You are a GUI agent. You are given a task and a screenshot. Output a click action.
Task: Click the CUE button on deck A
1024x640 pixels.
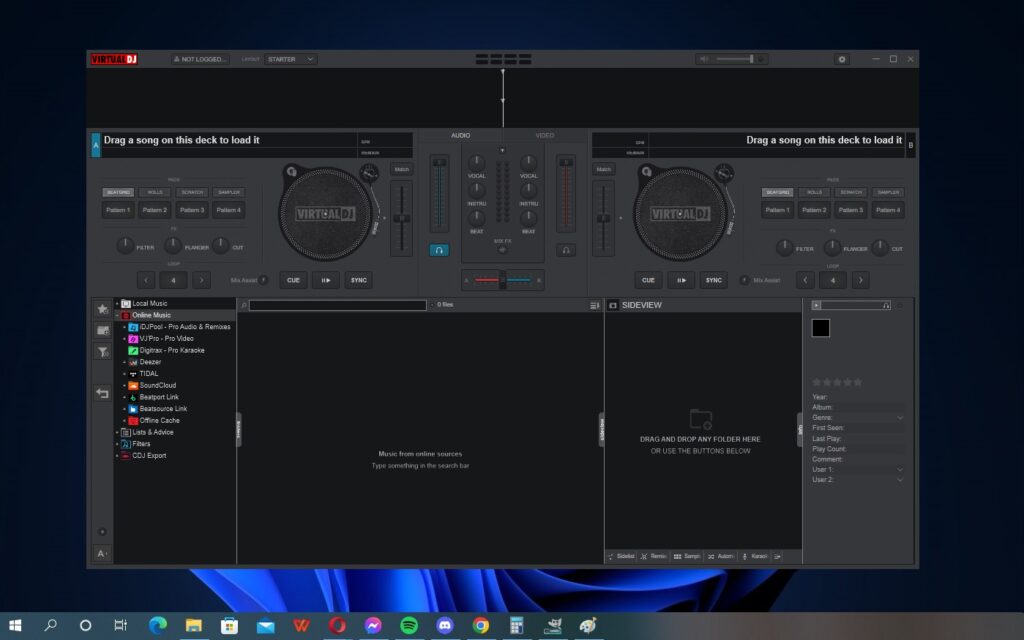click(293, 280)
